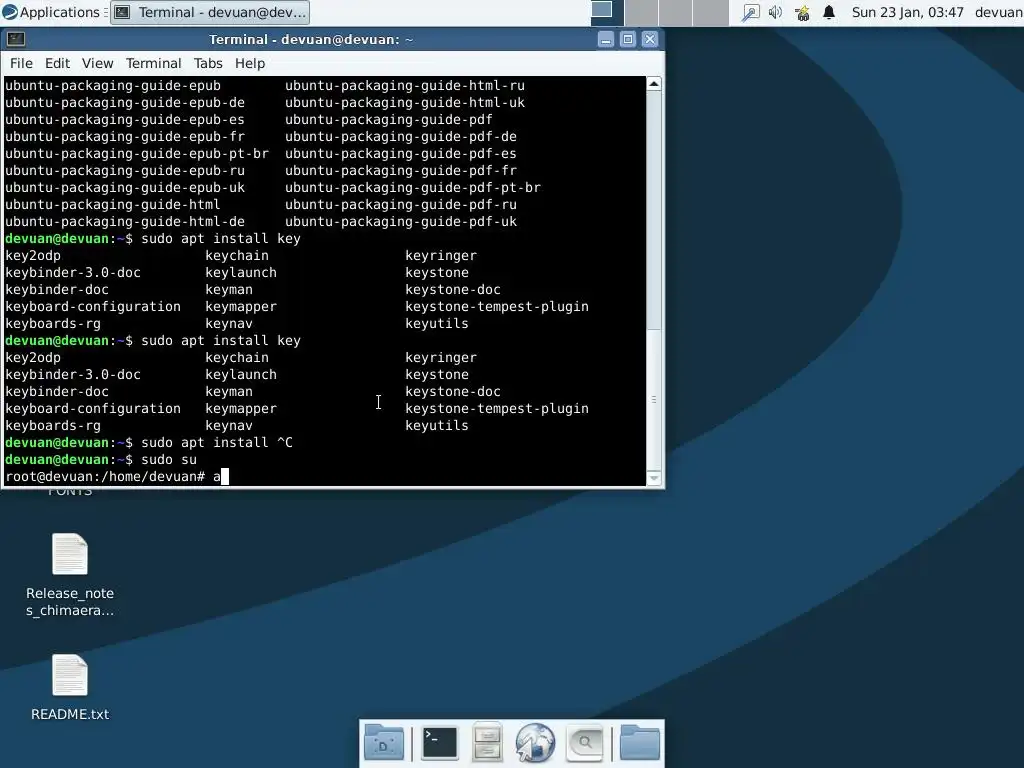Click the terminal vertical scrollbar track
This screenshot has width=1024, height=768.
click(654, 281)
